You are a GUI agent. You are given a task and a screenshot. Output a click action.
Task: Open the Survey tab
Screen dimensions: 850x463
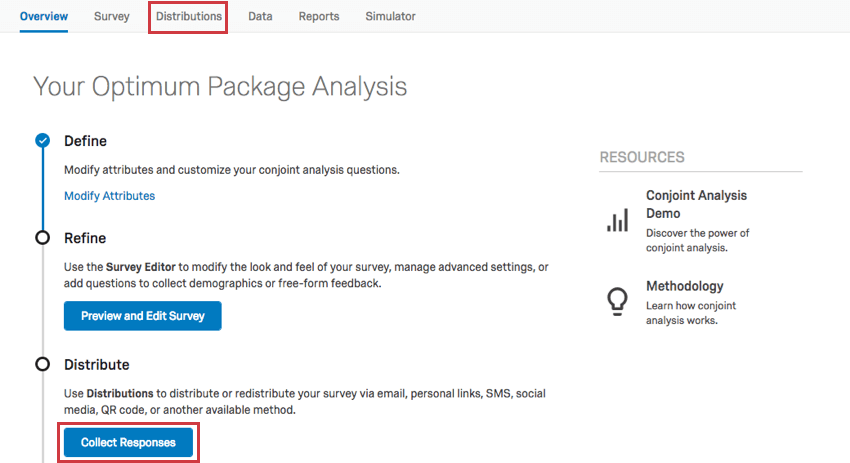[112, 17]
